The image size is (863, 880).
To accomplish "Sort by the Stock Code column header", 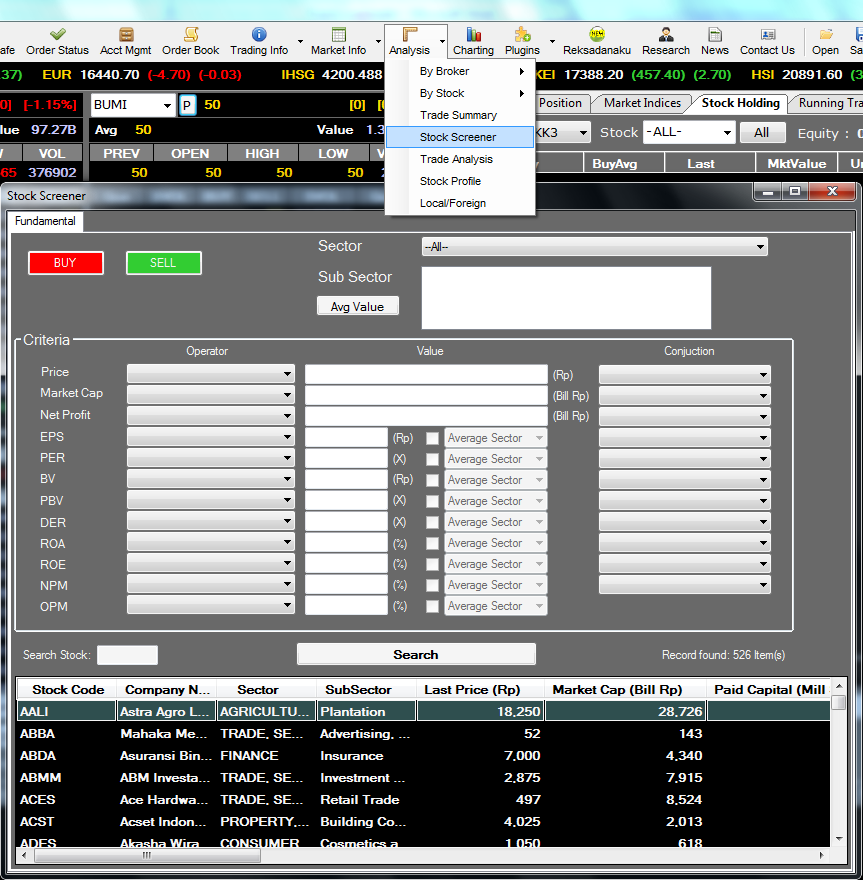I will (67, 690).
